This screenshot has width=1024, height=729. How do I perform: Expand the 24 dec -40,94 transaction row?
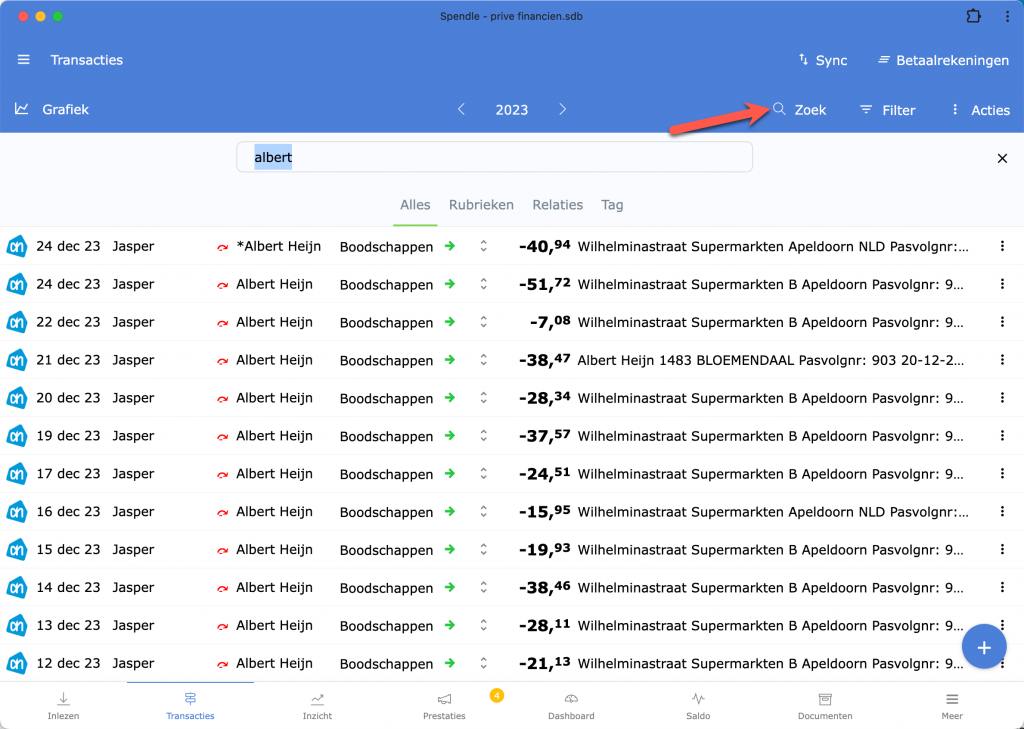pos(483,246)
